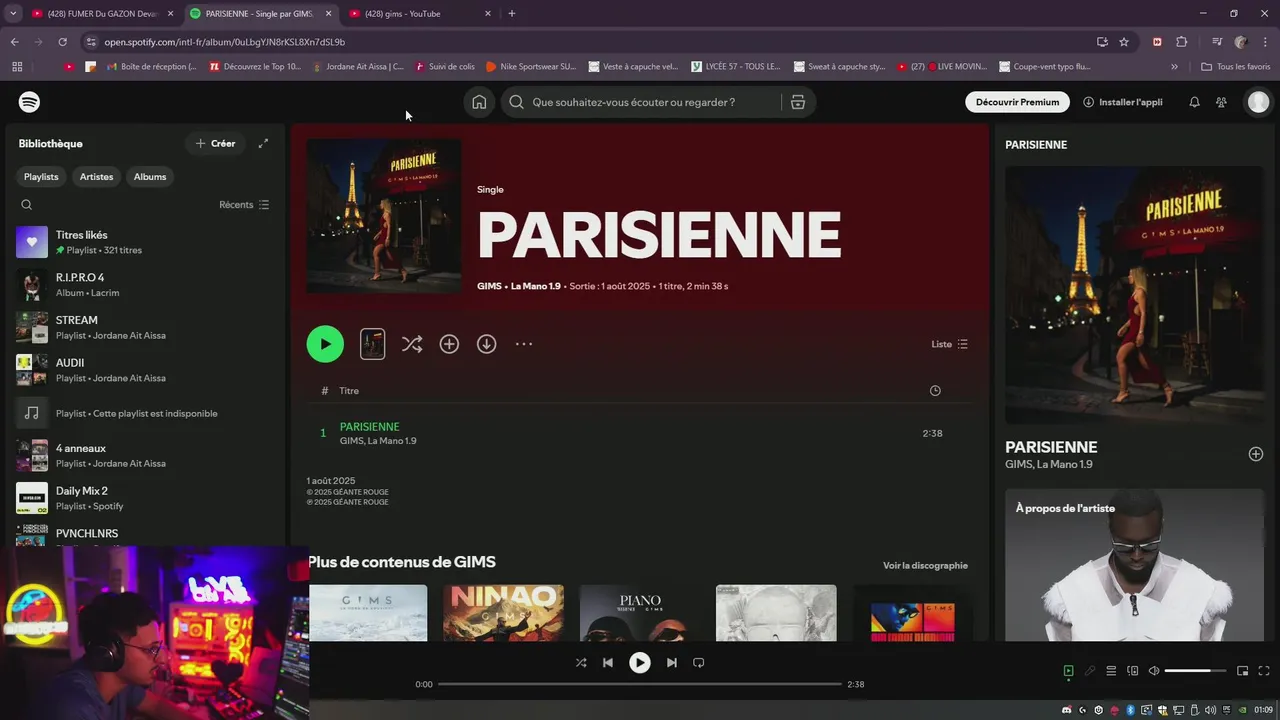Open more options for PARISIENNE
The image size is (1280, 720).
click(x=524, y=344)
